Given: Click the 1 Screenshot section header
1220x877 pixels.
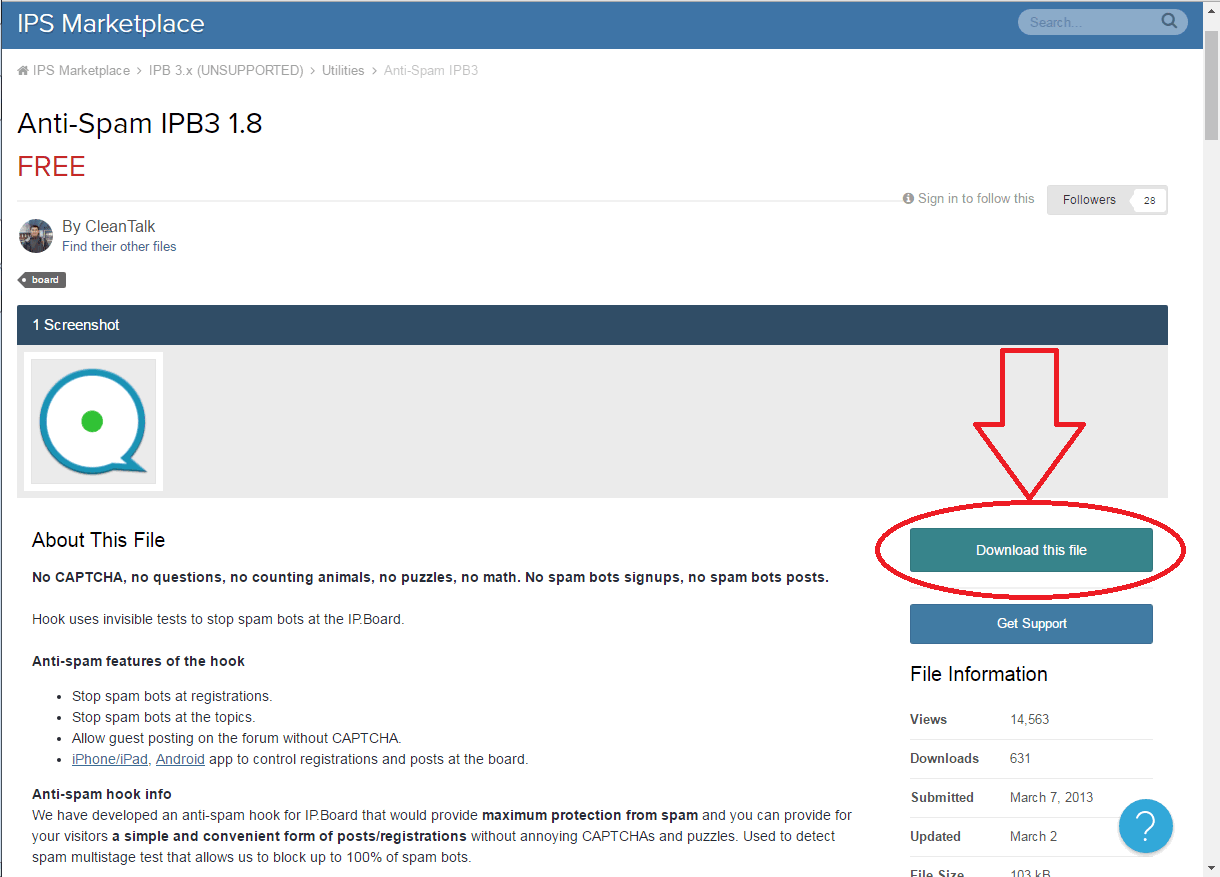Looking at the screenshot, I should [x=592, y=325].
